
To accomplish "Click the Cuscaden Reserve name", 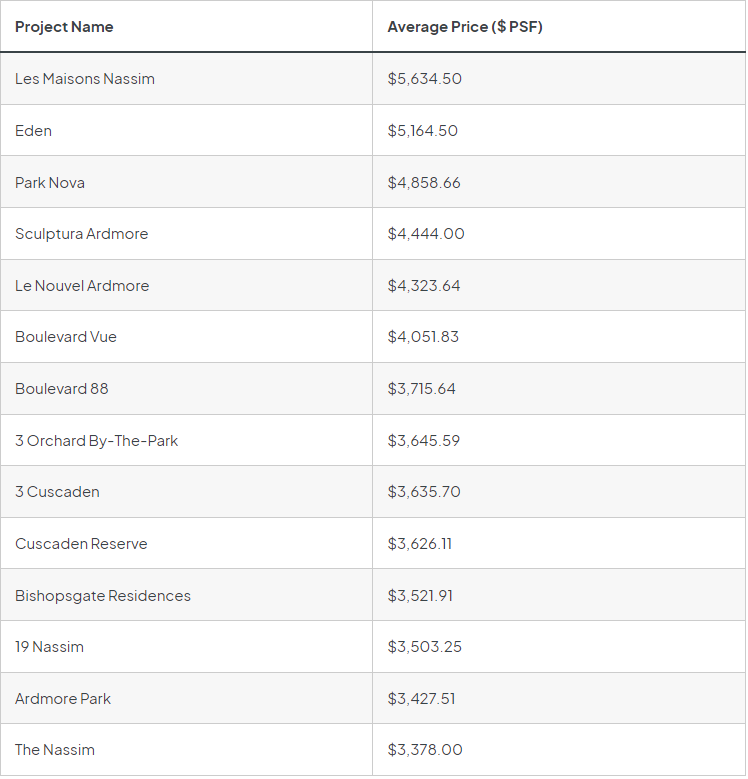I will [81, 544].
